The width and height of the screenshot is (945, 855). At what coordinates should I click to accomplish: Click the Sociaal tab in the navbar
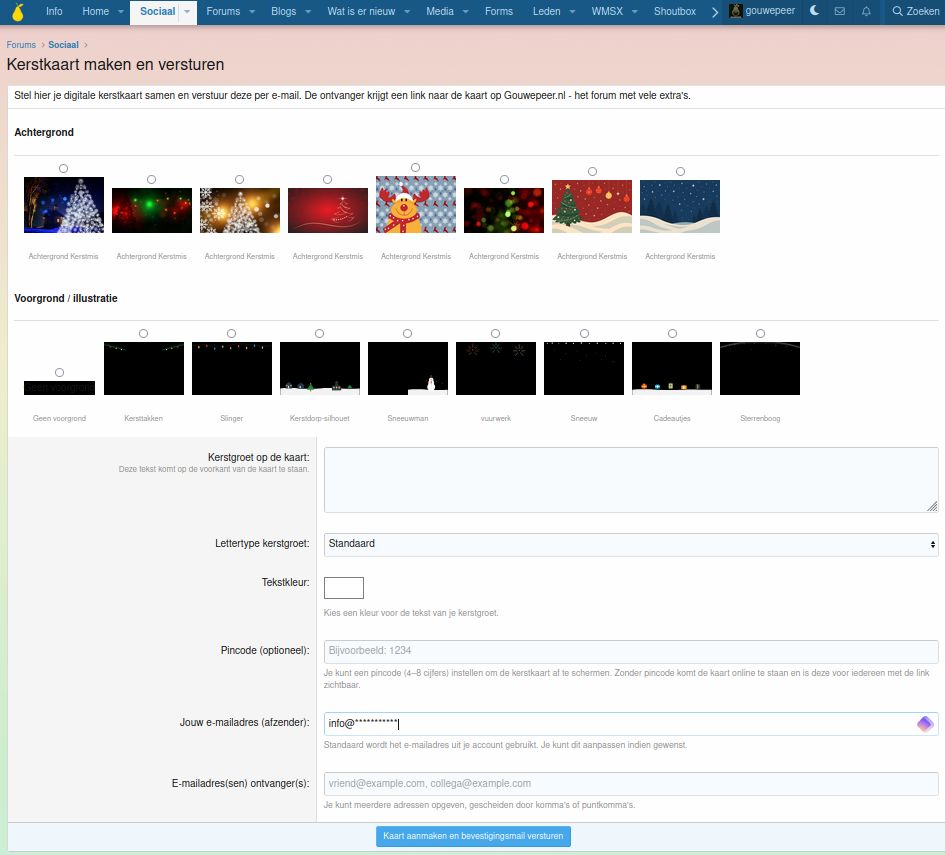coord(157,11)
